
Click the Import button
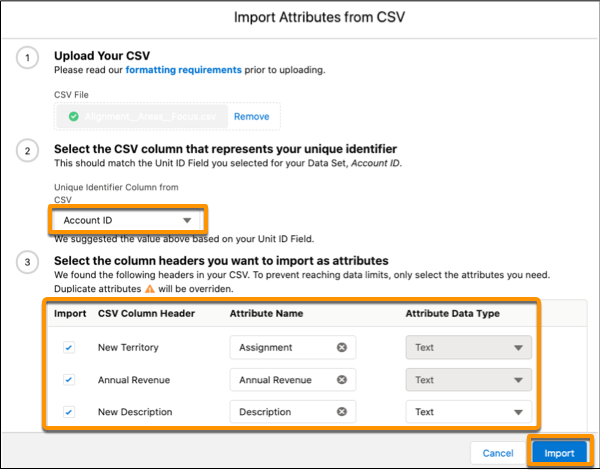pos(559,453)
